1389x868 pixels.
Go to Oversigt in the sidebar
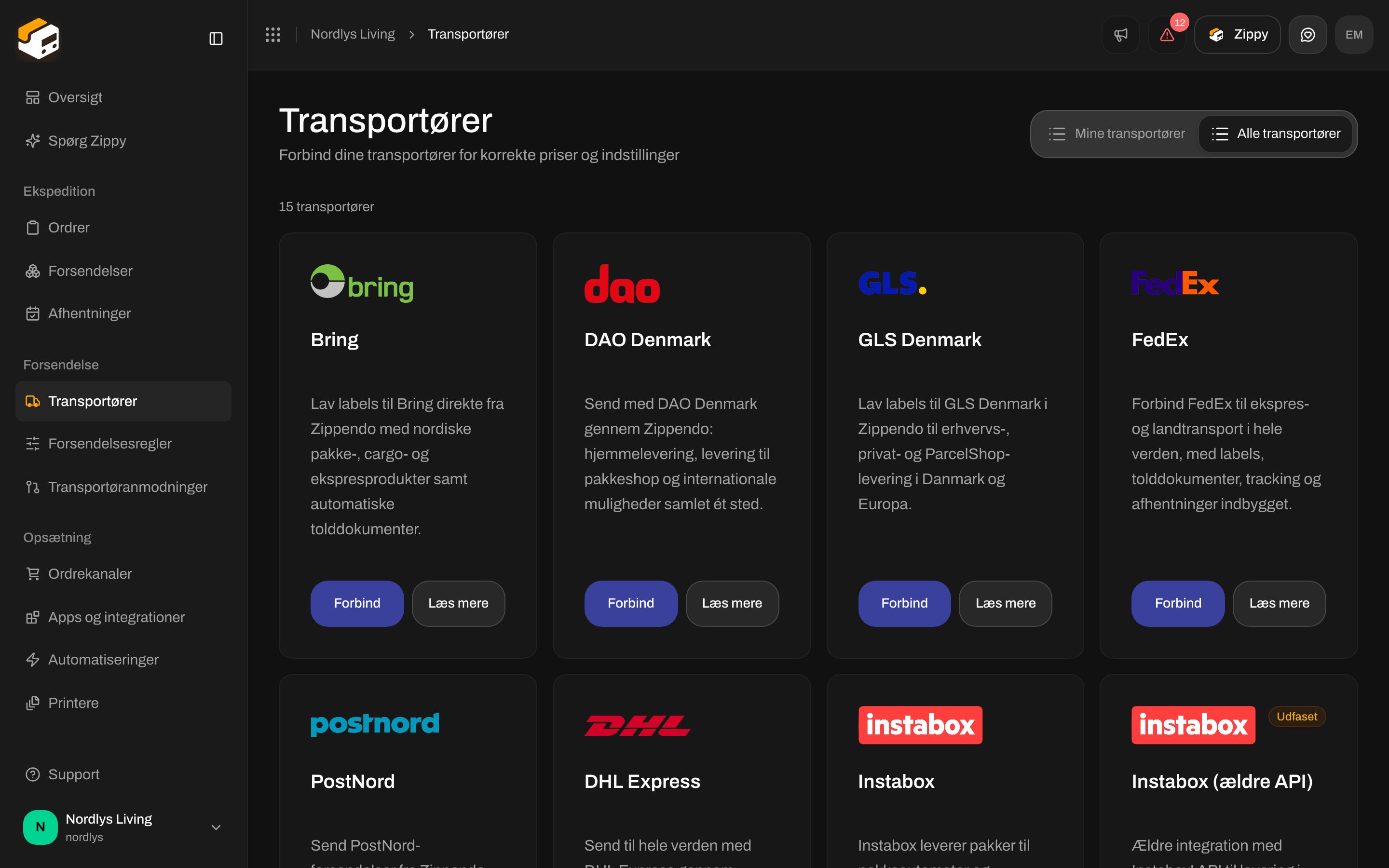(x=123, y=97)
